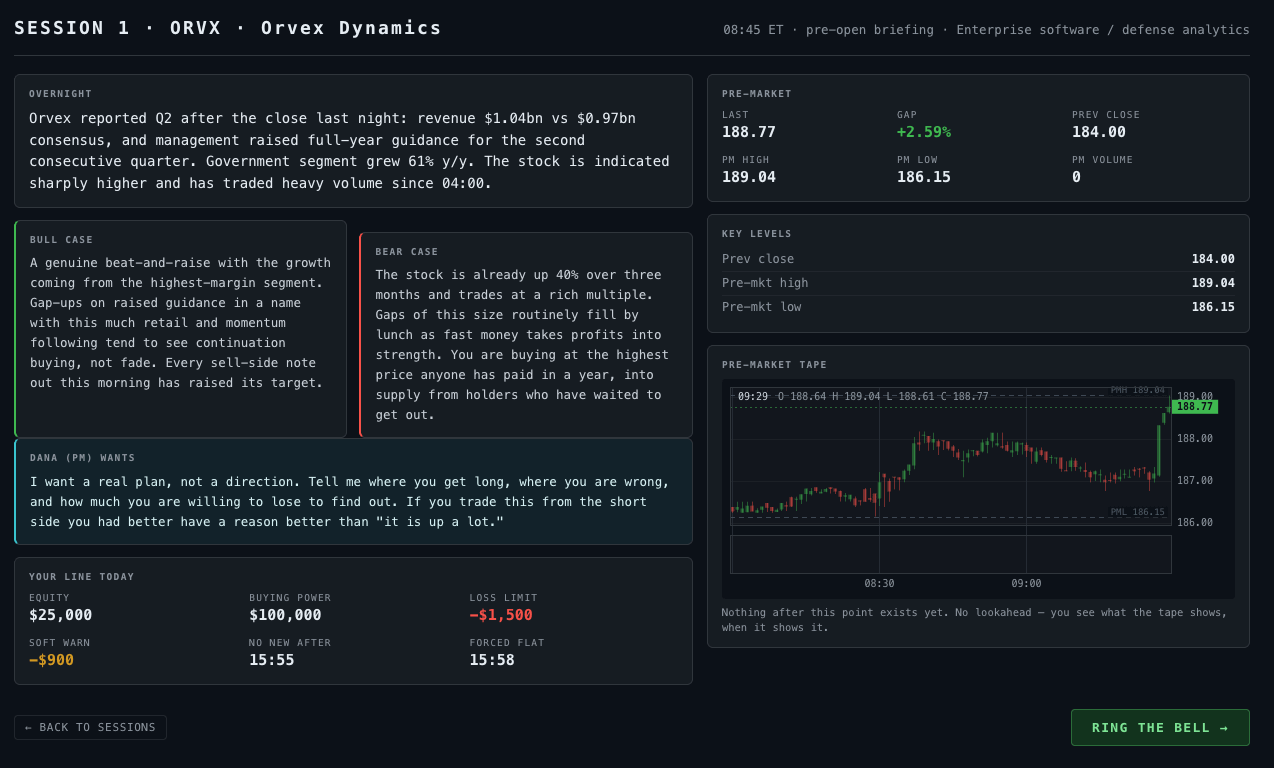Click the Ring the Bell button
The width and height of the screenshot is (1274, 768).
pos(1160,727)
